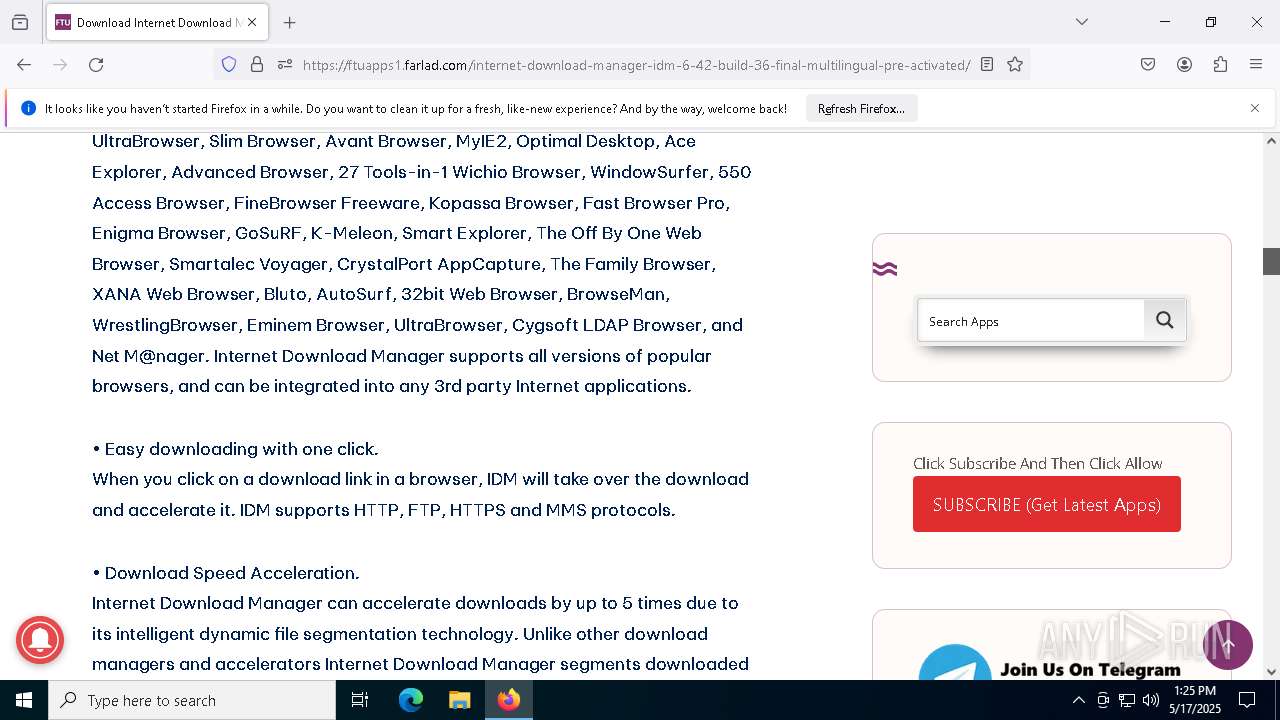Open site permissions icon in address bar
The height and width of the screenshot is (720, 1280).
pos(285,65)
